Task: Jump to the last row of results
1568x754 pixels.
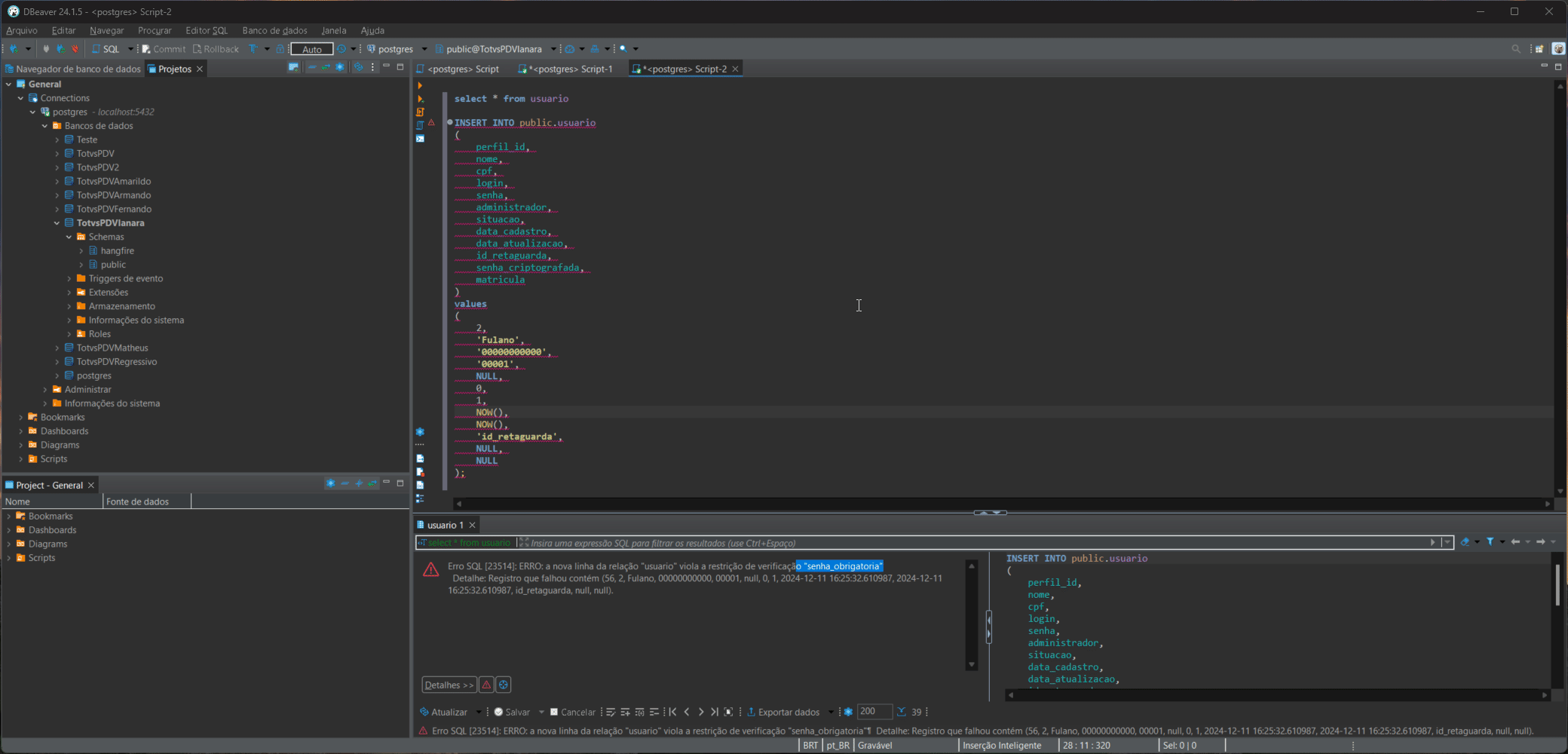Action: click(715, 712)
